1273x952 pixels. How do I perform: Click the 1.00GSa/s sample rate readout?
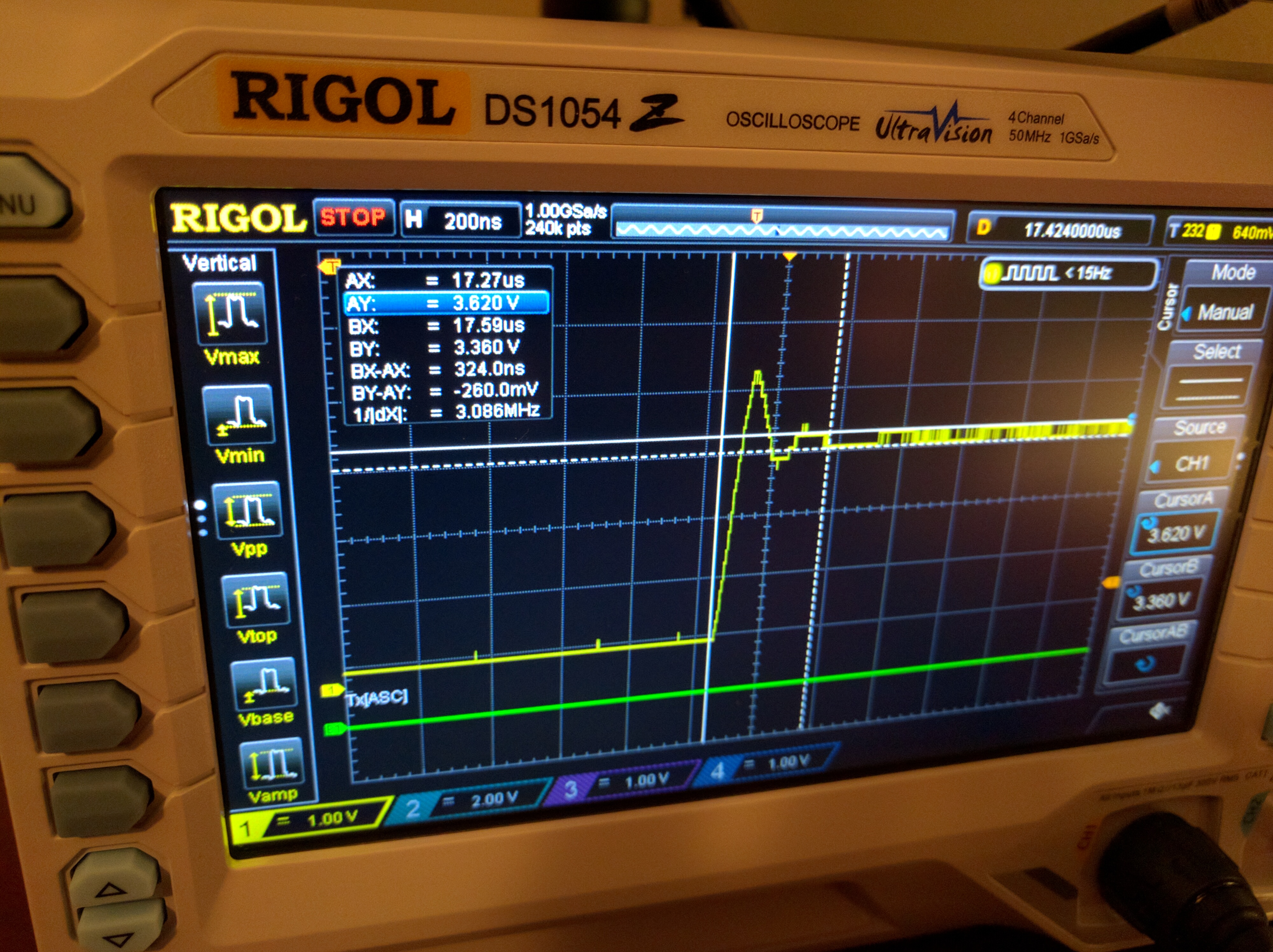[566, 212]
